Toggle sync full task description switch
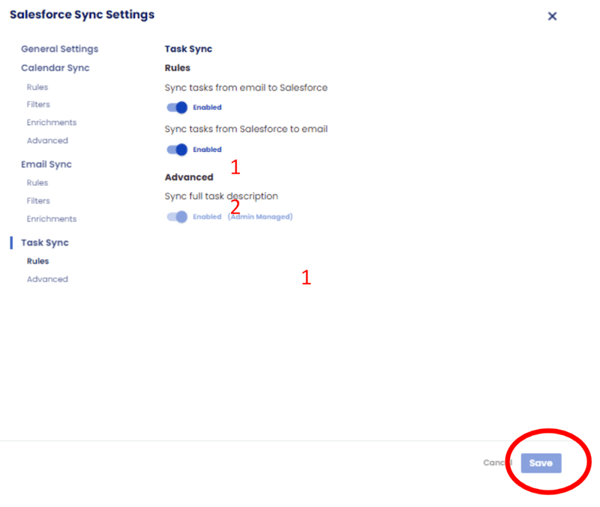600x507 pixels. point(177,217)
